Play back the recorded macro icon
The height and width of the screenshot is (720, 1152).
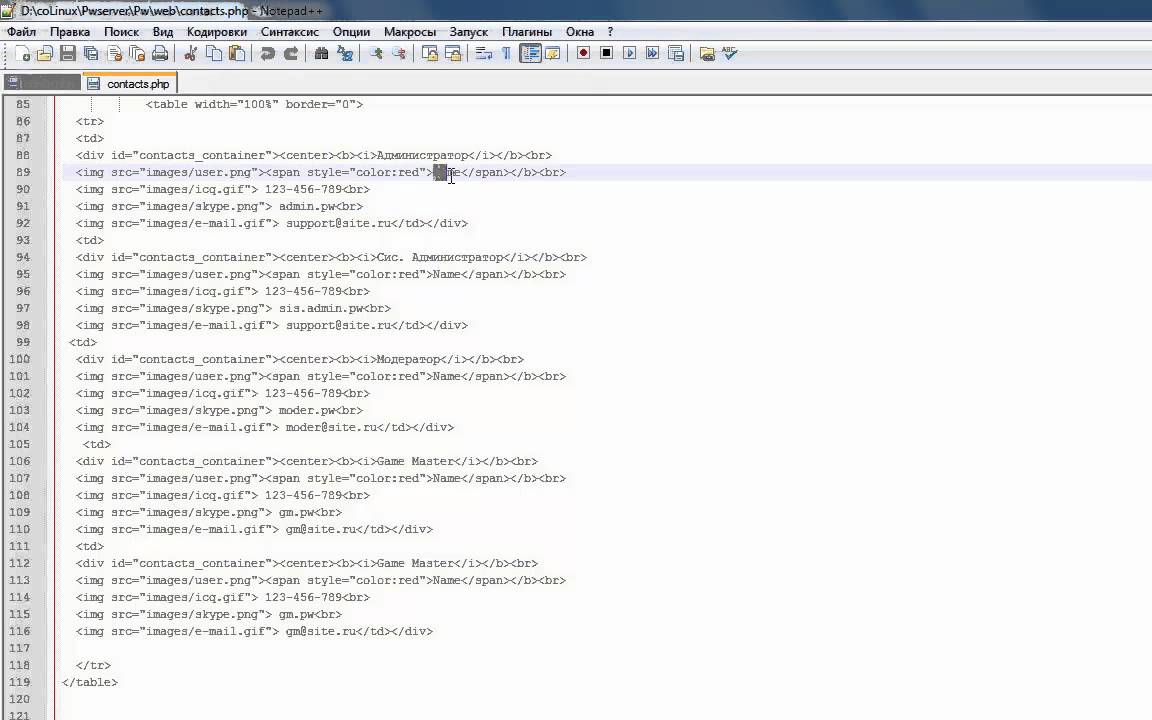tap(630, 54)
